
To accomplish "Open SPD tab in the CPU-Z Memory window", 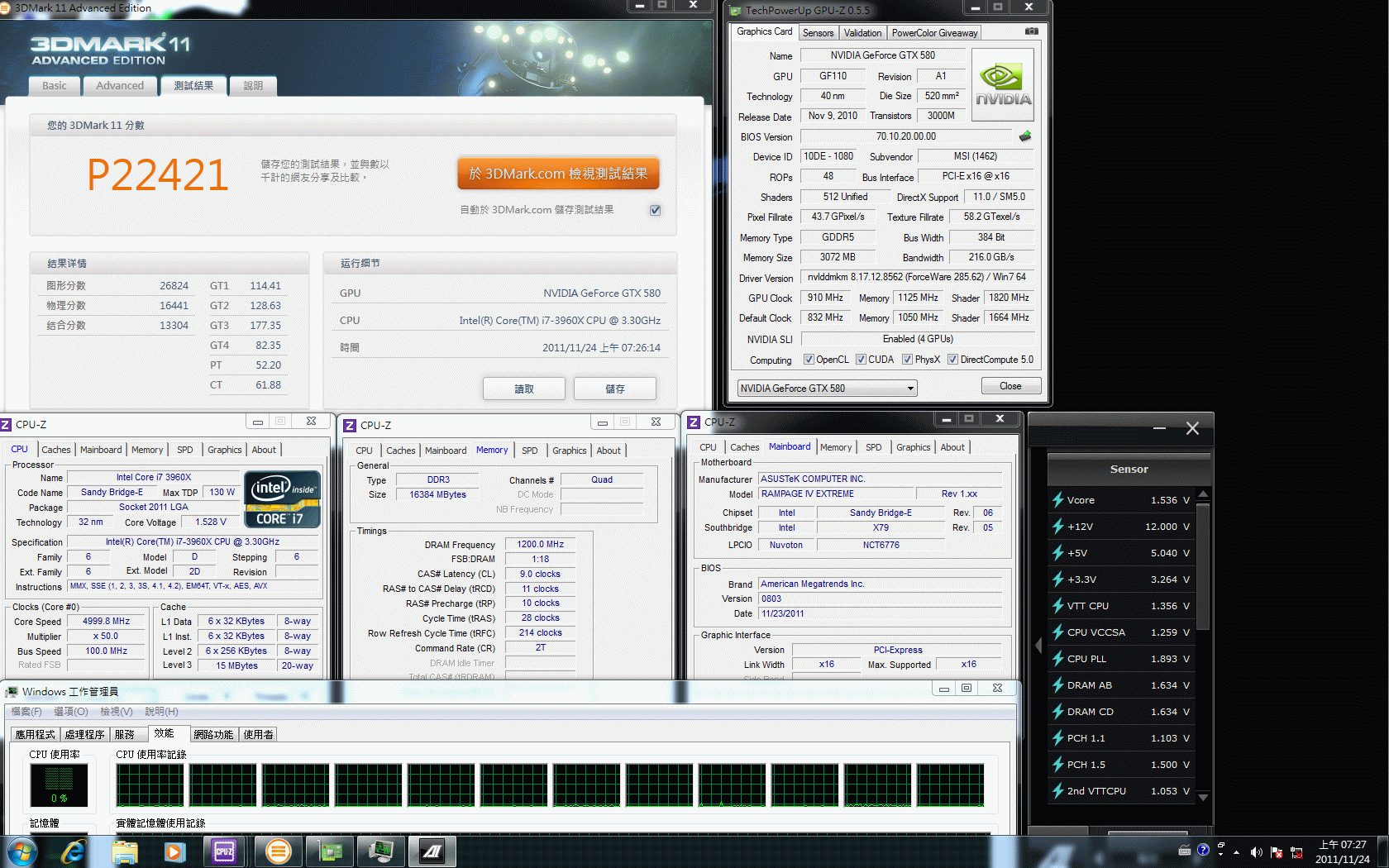I will (x=530, y=451).
